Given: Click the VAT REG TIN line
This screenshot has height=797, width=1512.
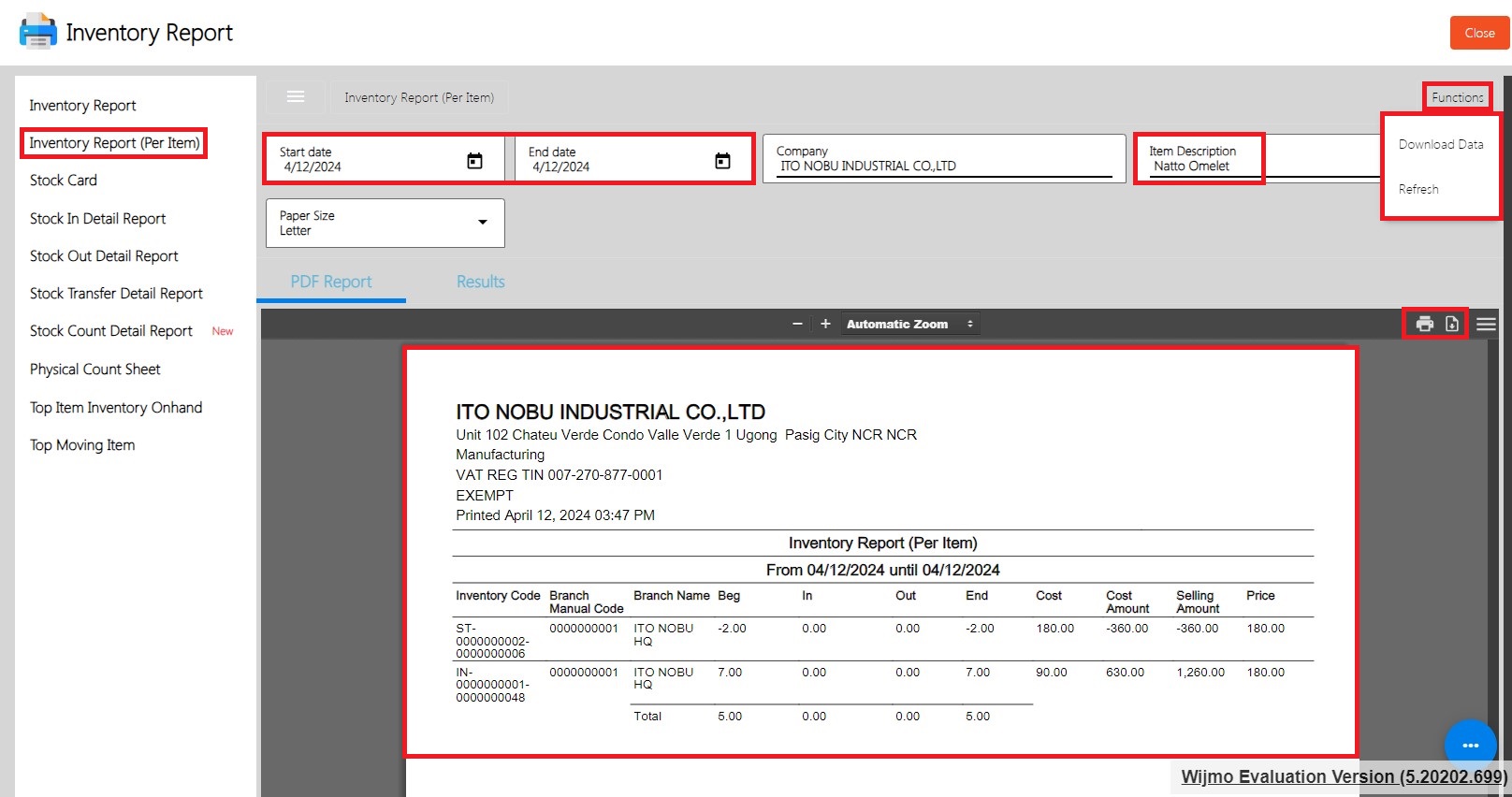Looking at the screenshot, I should click(559, 475).
